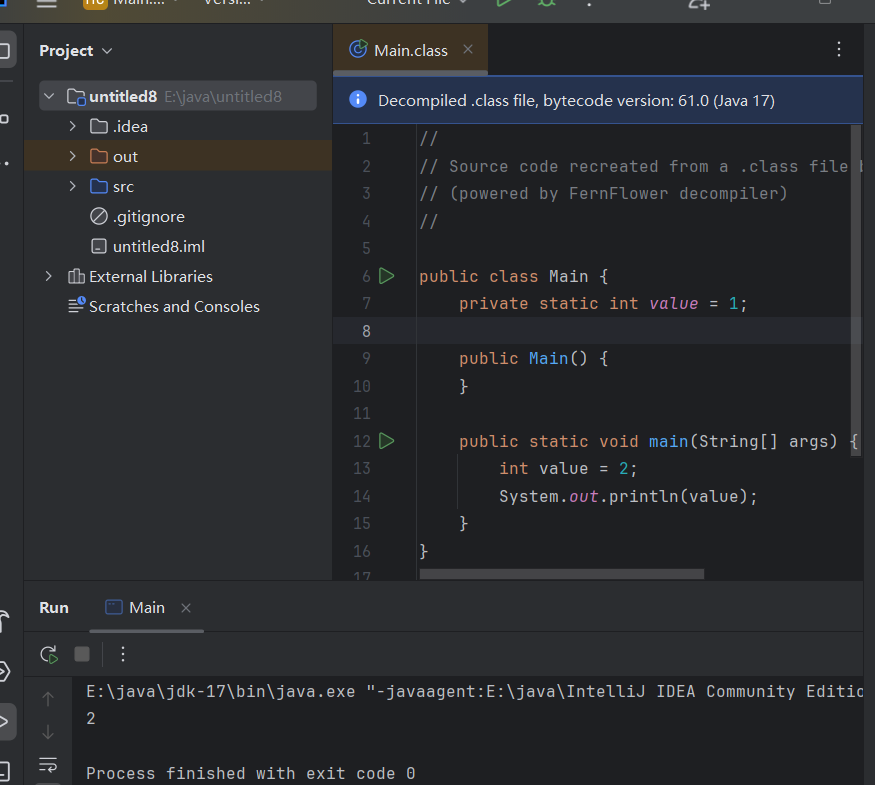Select the Main tab in Run panel
This screenshot has height=785, width=875.
(x=147, y=608)
